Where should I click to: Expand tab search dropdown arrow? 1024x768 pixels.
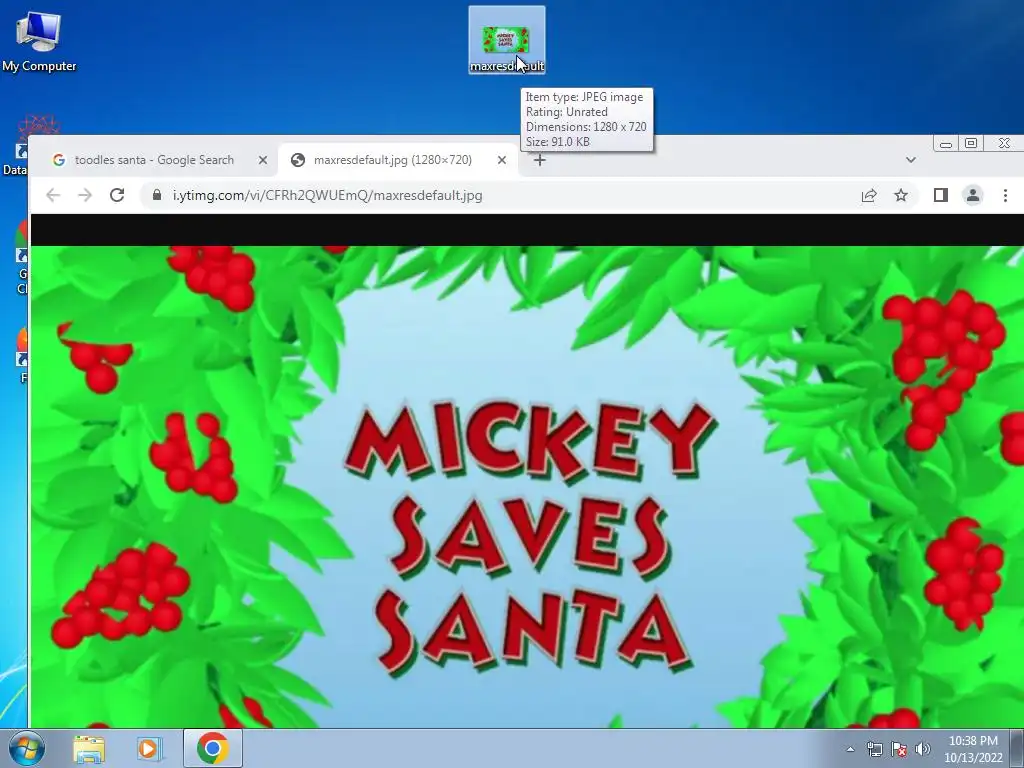[x=910, y=160]
